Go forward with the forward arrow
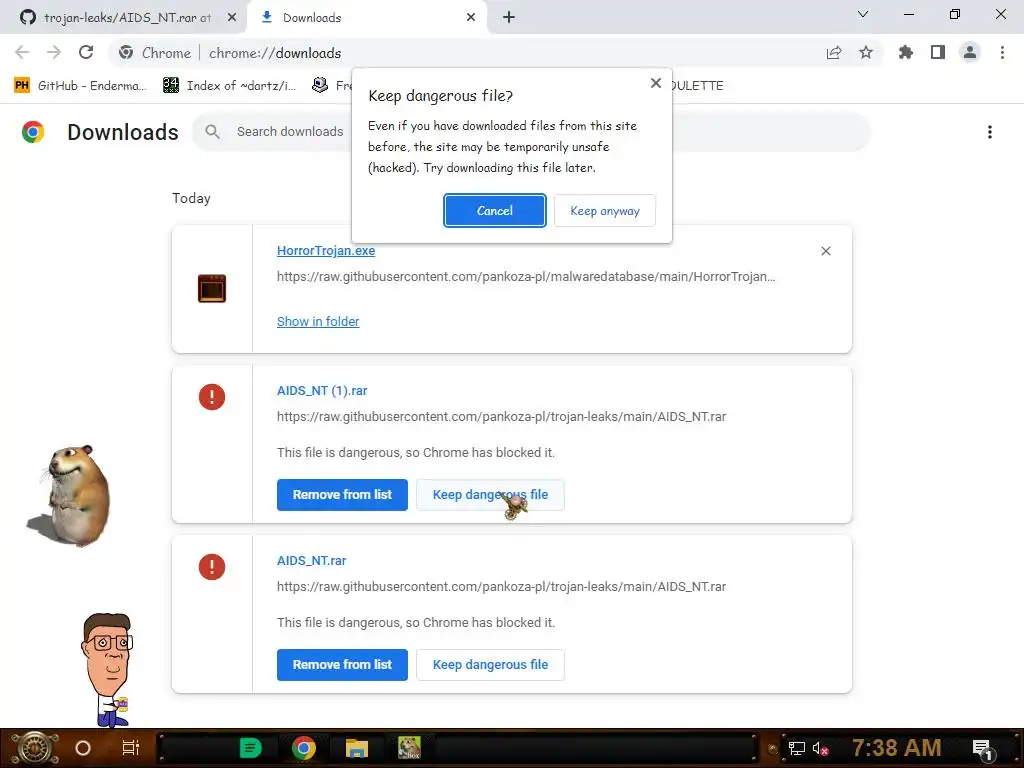 coord(54,52)
